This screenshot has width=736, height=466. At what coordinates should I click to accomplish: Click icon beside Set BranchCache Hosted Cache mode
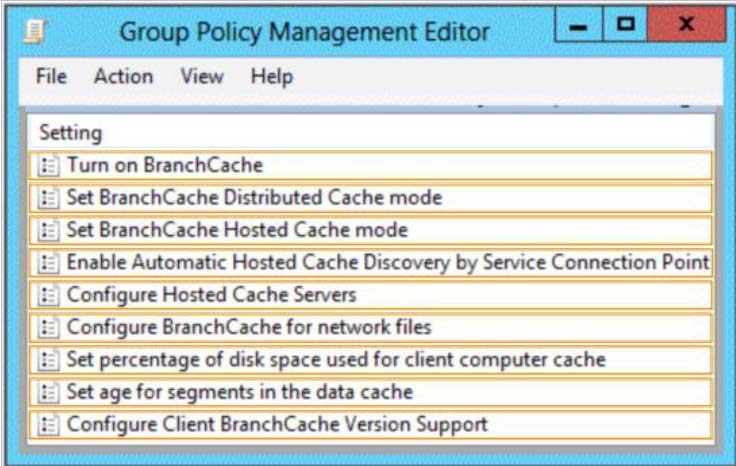pos(49,230)
